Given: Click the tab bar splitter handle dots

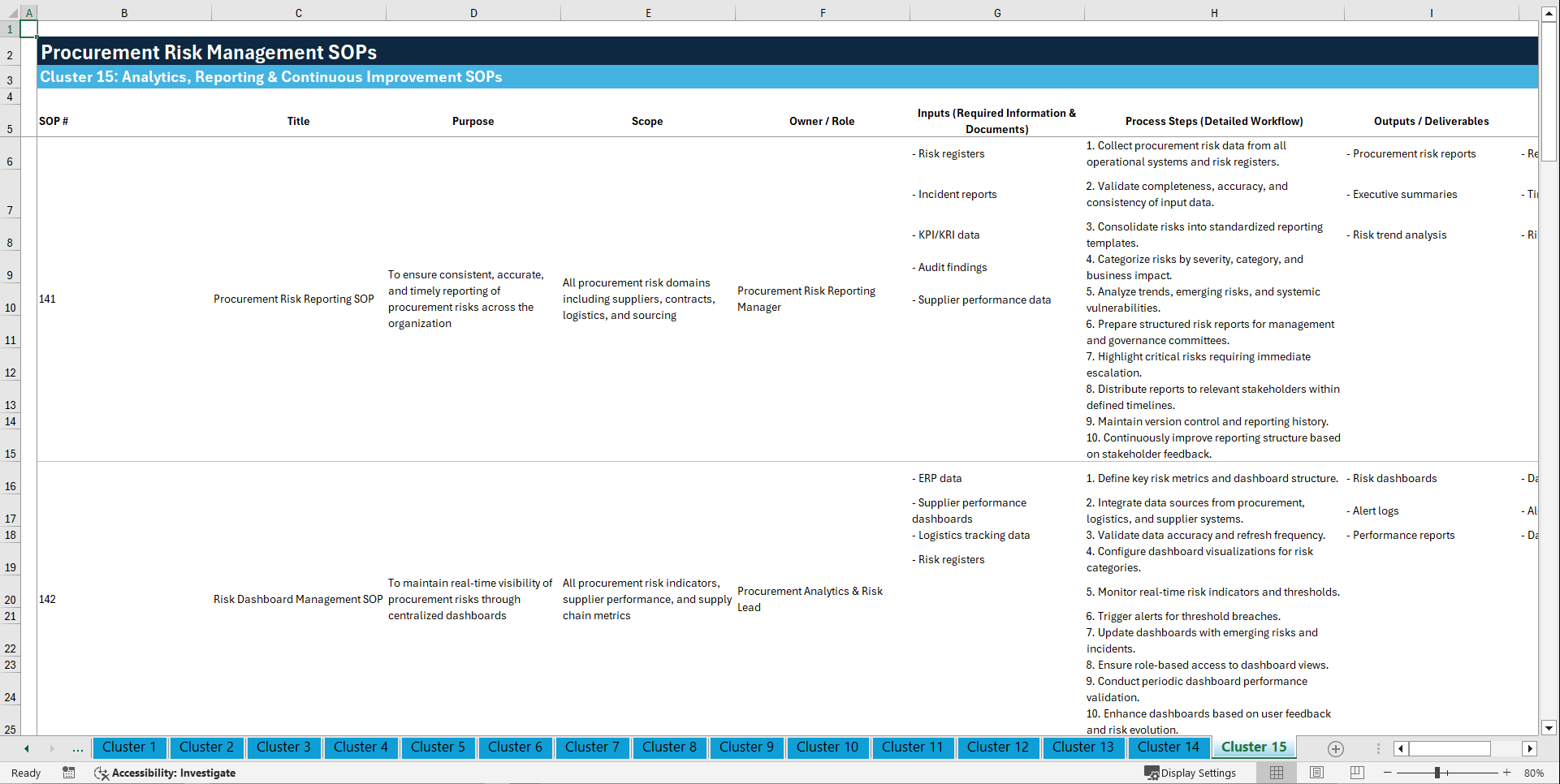Looking at the screenshot, I should pos(1378,748).
